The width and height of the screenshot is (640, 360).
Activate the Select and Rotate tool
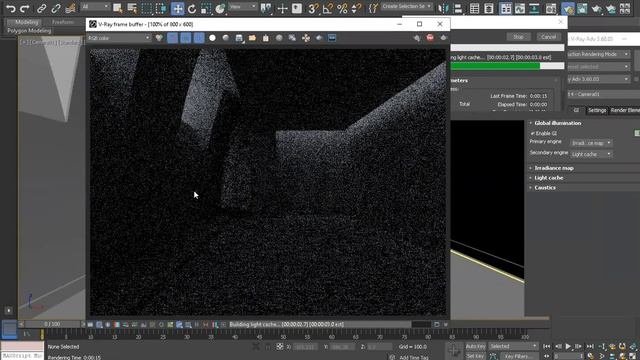[192, 8]
